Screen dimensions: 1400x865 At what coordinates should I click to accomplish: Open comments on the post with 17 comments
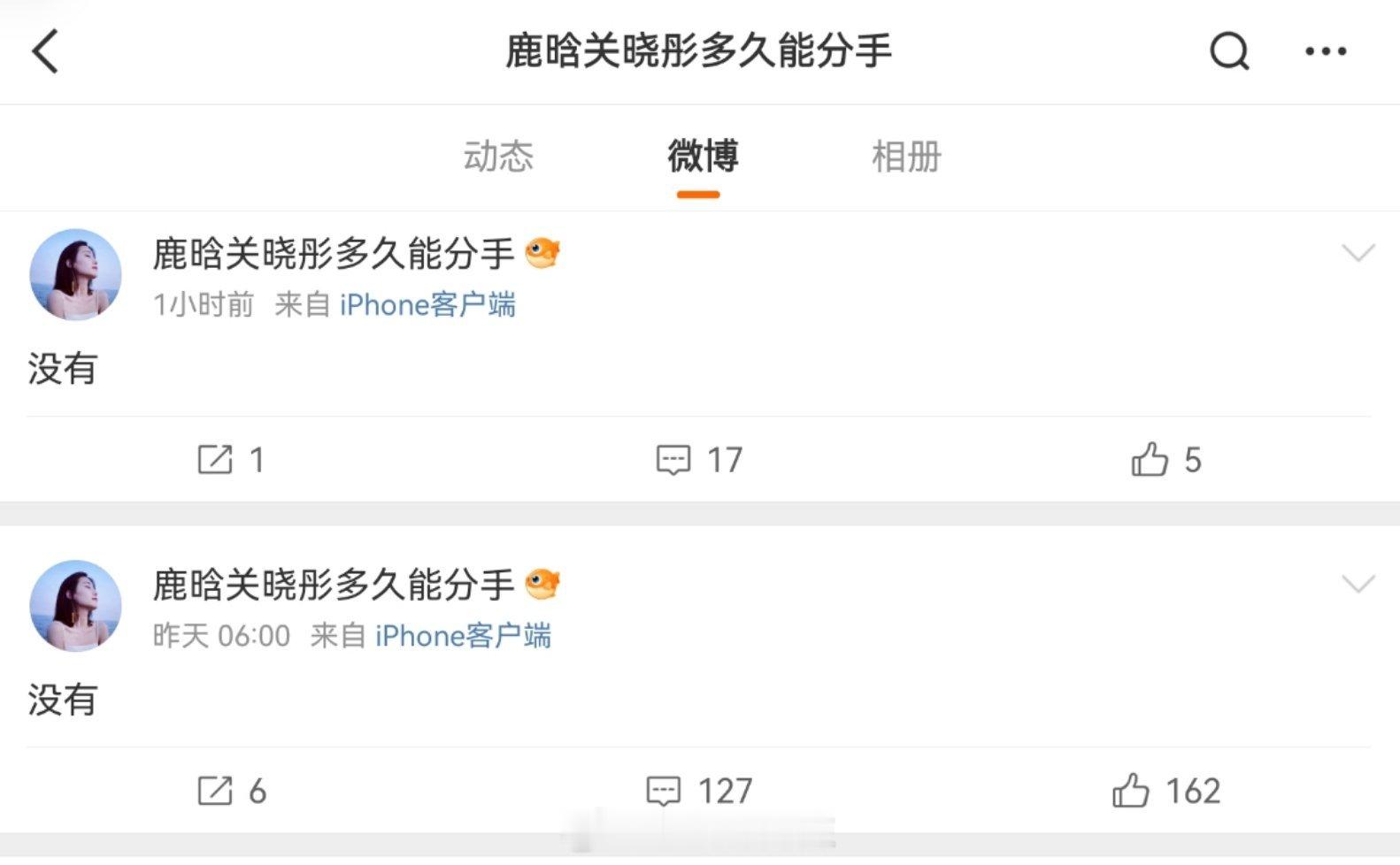point(699,460)
